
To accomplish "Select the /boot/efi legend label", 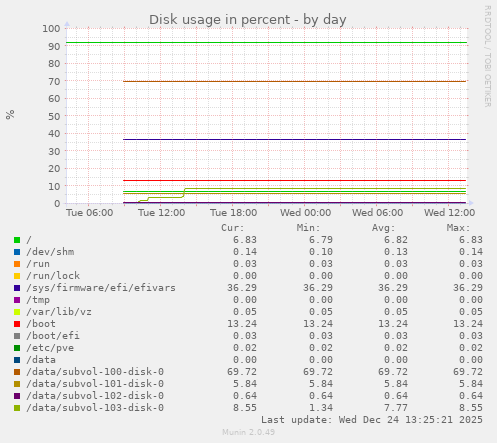I will pos(53,336).
